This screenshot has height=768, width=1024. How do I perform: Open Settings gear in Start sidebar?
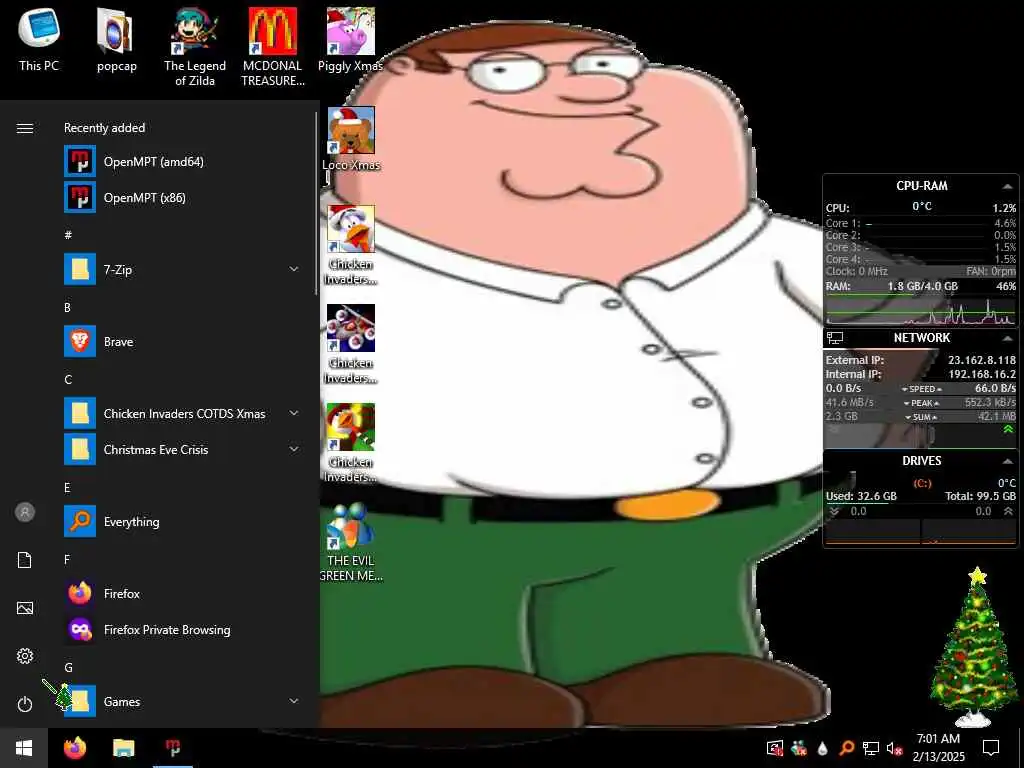click(x=25, y=656)
